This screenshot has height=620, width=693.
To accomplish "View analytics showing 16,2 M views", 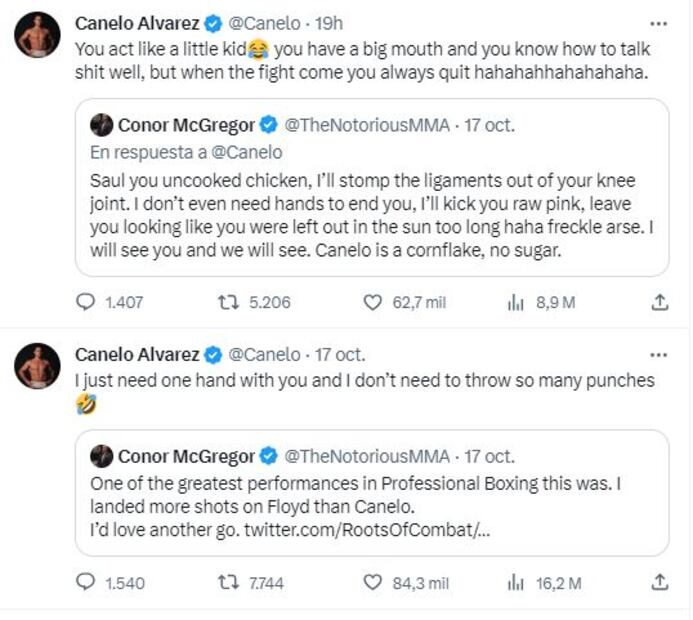I will tap(516, 582).
